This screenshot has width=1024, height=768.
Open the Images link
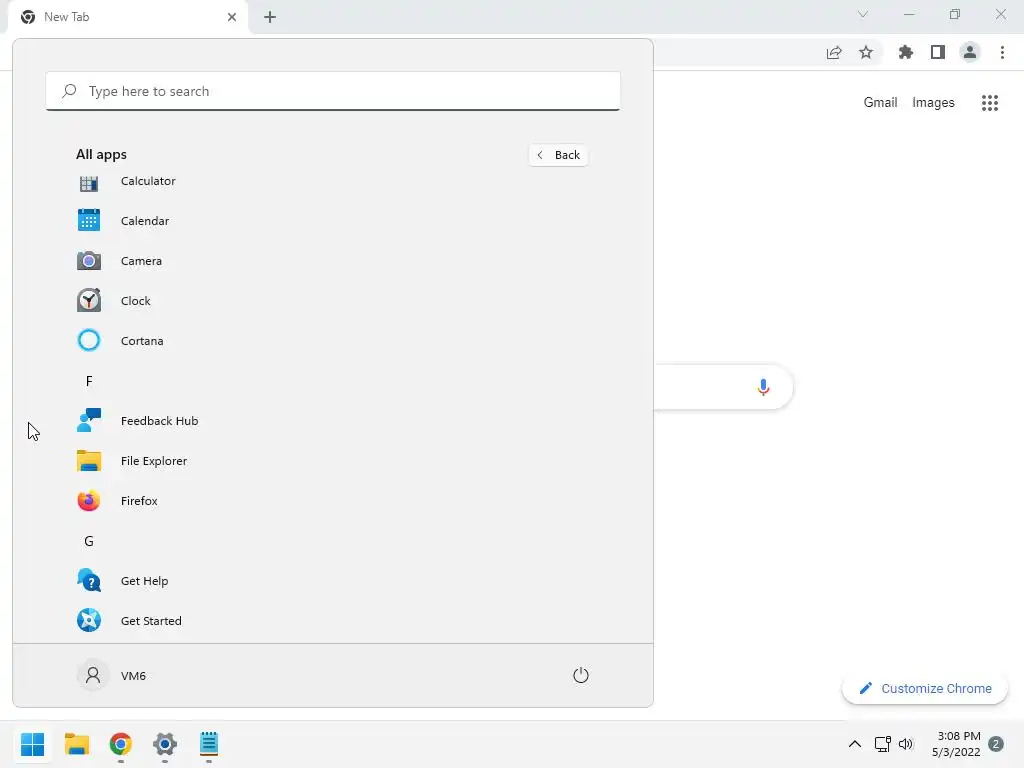(x=933, y=103)
